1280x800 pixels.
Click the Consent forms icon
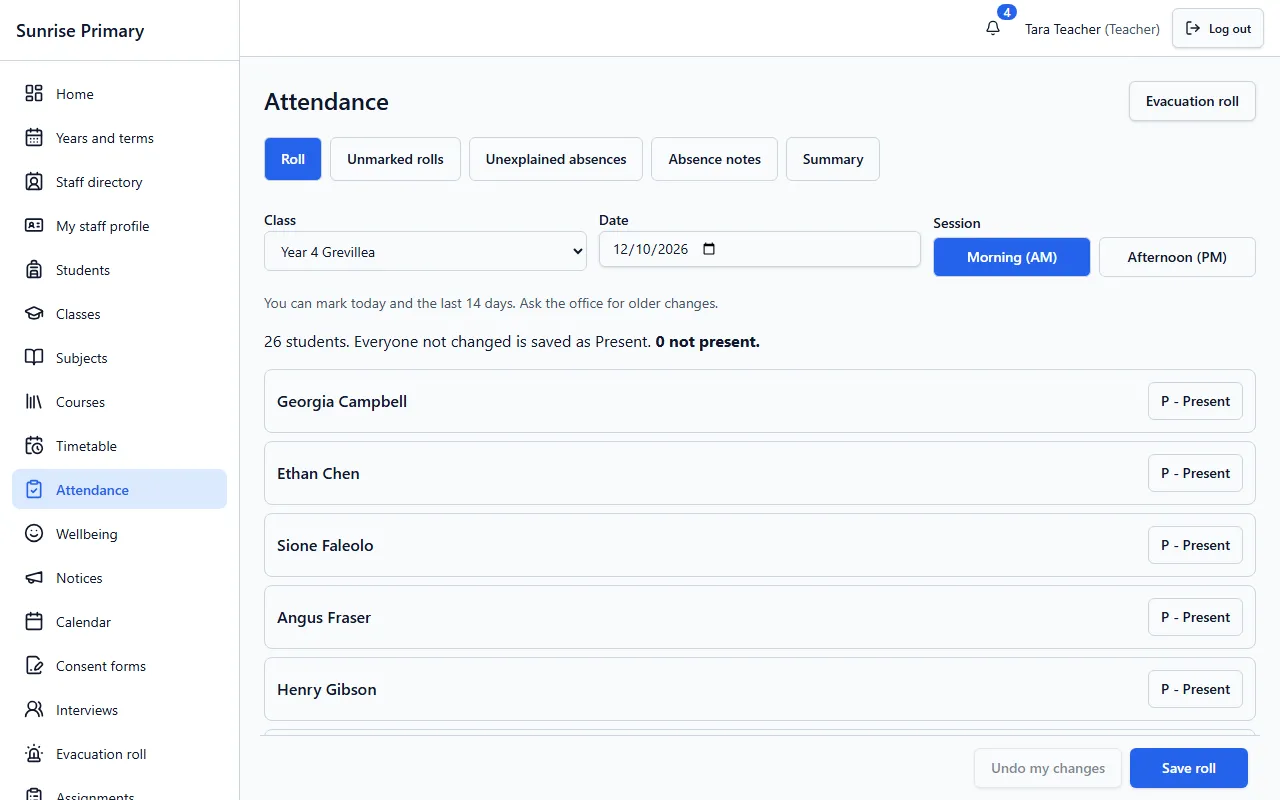click(34, 666)
